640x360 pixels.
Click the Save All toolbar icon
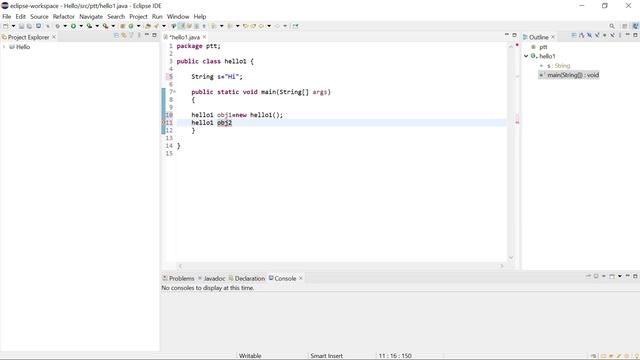[x=29, y=26]
